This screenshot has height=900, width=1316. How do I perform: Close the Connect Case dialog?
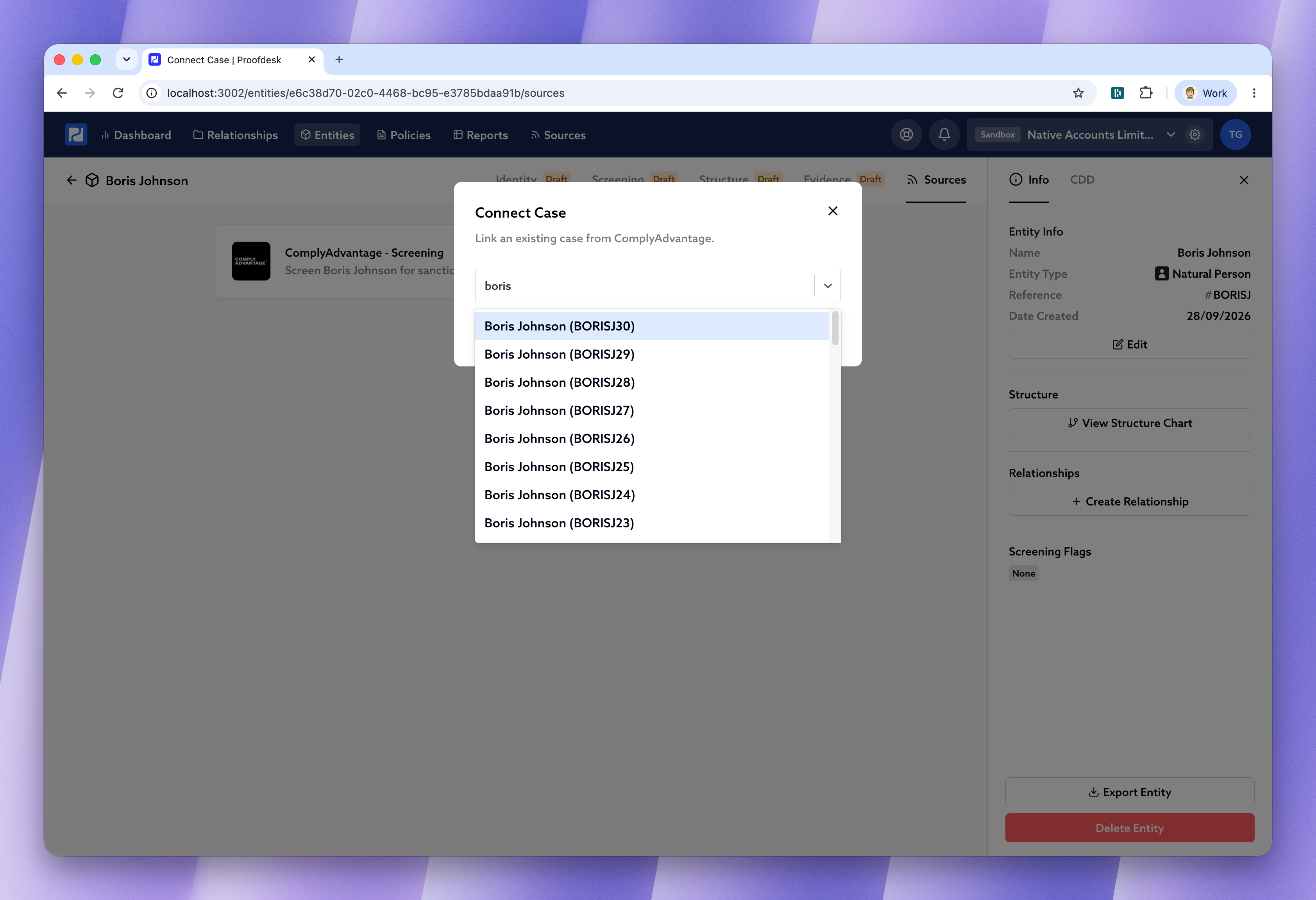coord(832,211)
